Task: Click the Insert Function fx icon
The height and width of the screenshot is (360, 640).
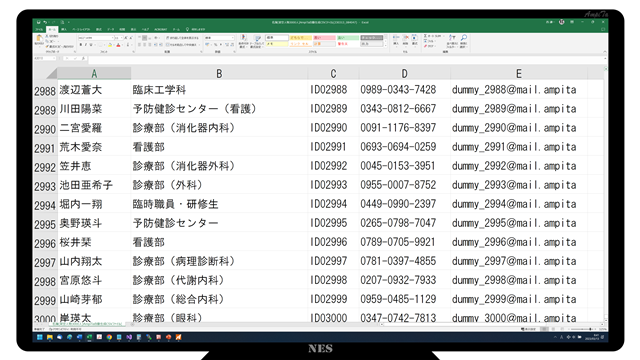Action: click(x=83, y=58)
